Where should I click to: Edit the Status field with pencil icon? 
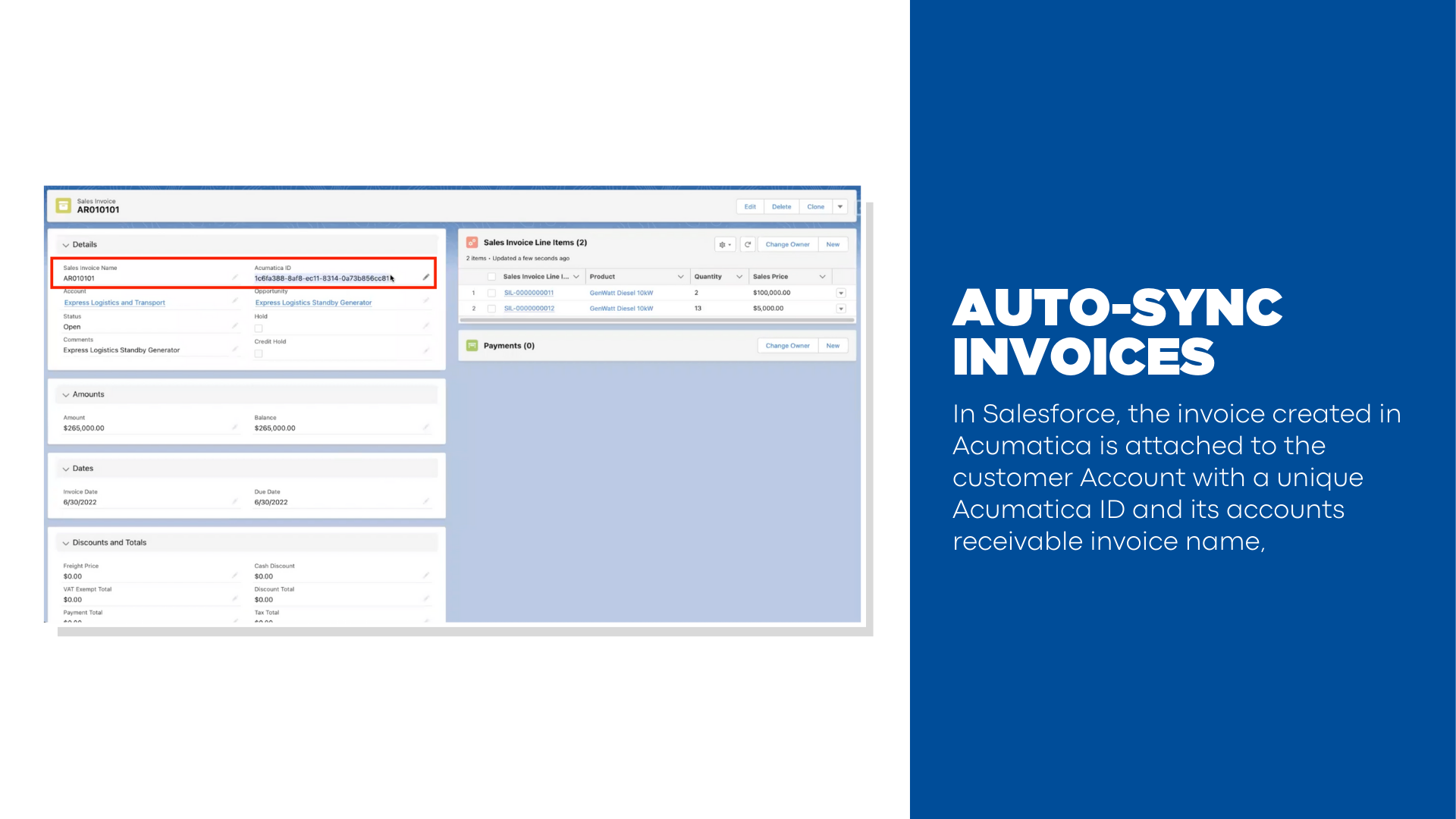(235, 326)
